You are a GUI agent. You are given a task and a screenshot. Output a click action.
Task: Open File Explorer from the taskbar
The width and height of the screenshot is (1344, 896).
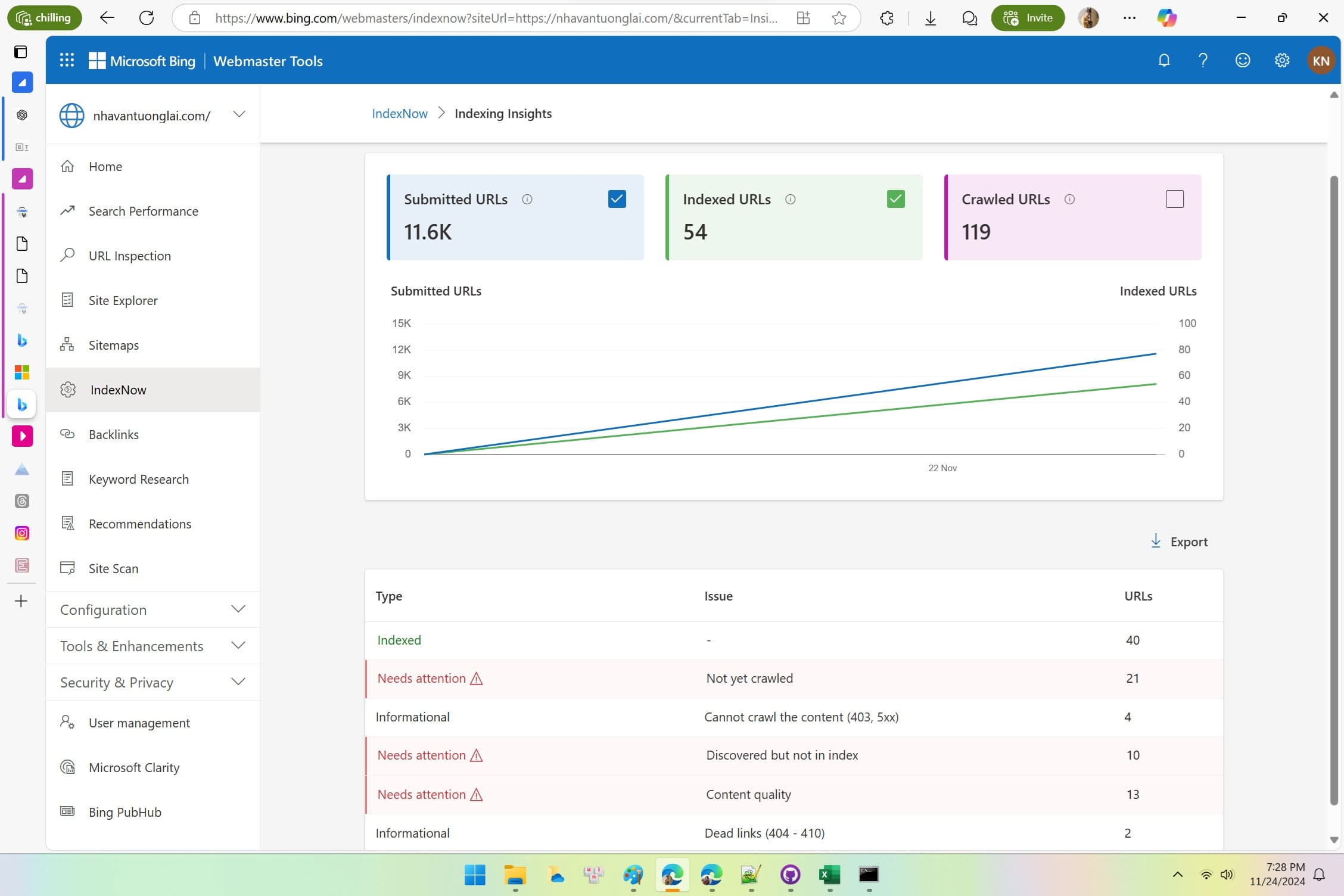pos(515,875)
